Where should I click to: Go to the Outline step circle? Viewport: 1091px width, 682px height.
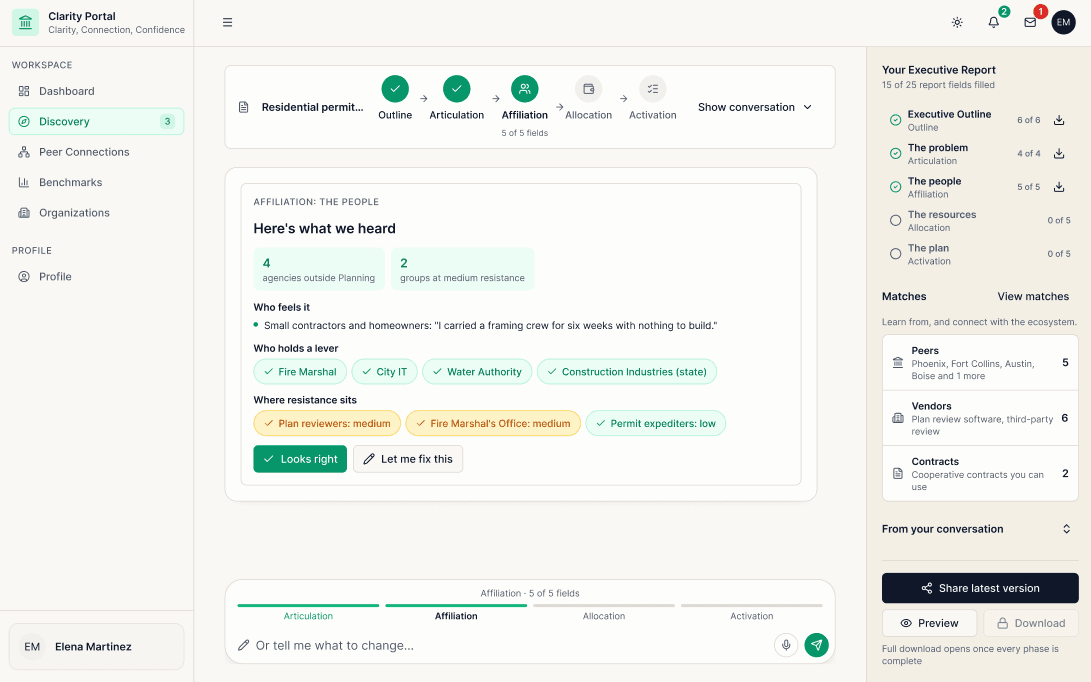[395, 89]
